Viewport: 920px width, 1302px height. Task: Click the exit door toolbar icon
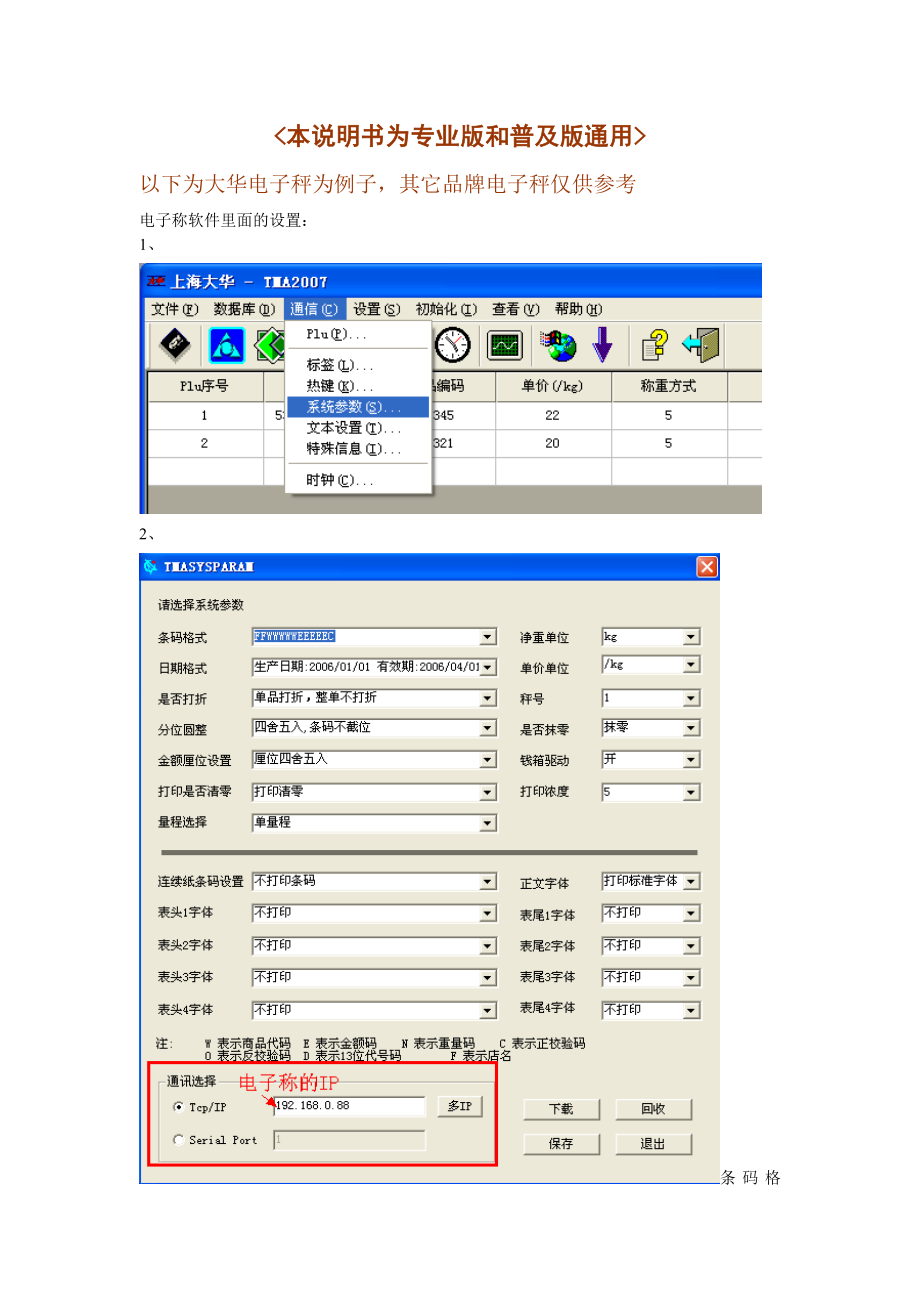point(702,345)
